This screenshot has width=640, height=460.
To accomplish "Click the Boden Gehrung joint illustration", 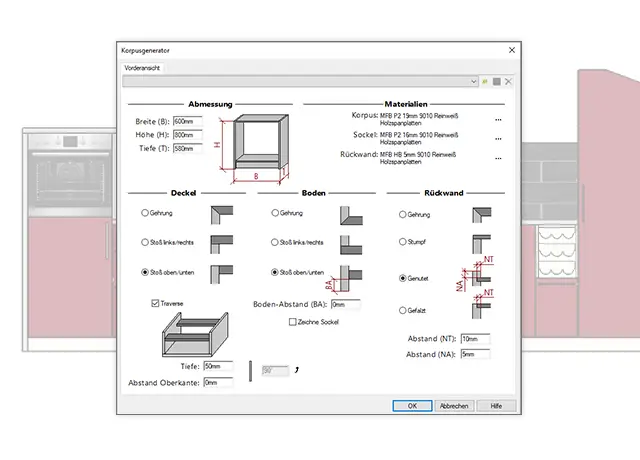I will click(349, 214).
